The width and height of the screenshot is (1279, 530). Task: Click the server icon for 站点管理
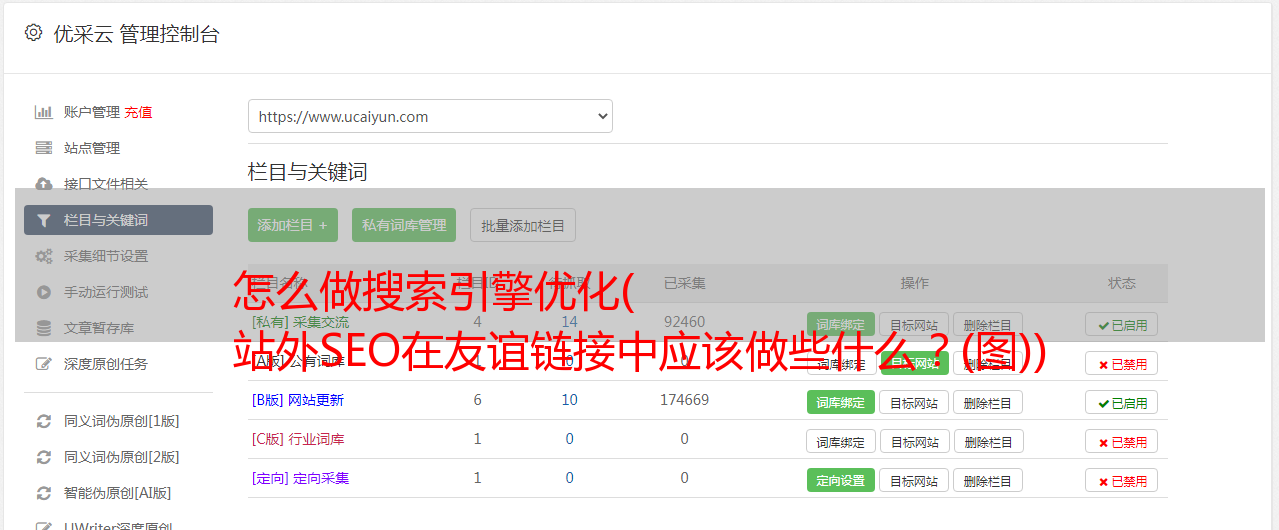[44, 148]
